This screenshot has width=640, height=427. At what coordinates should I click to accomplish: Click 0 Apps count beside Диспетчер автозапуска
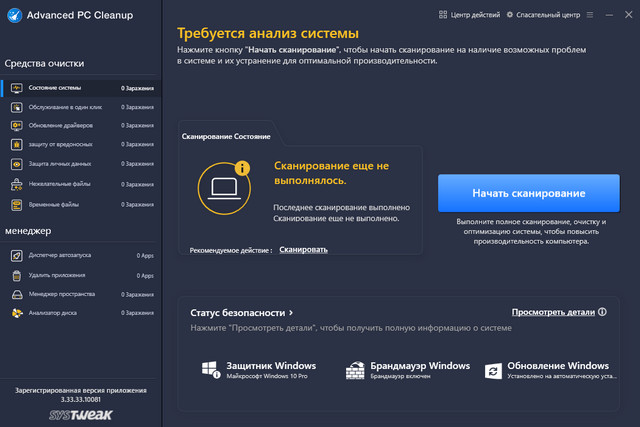pos(145,256)
